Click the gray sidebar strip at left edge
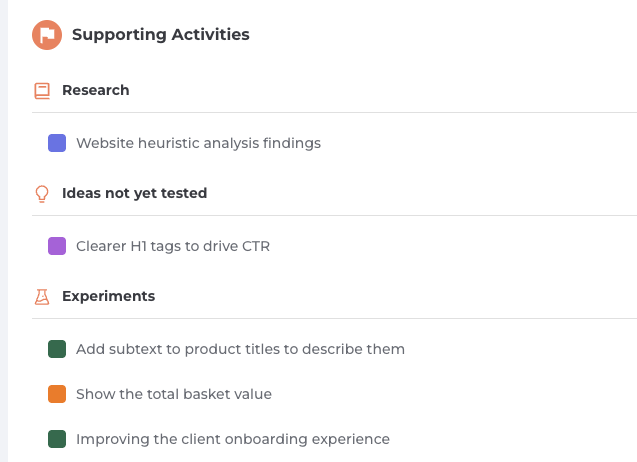This screenshot has height=462, width=637. [x=4, y=231]
